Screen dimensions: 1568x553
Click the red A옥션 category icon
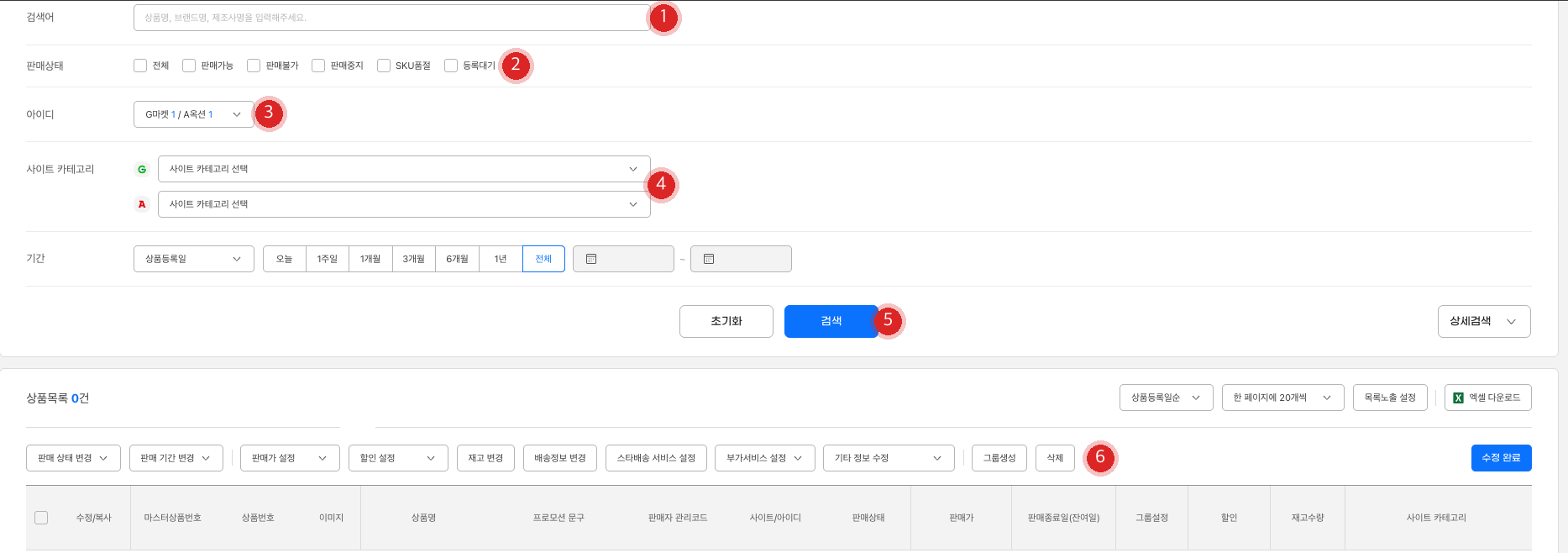point(142,204)
